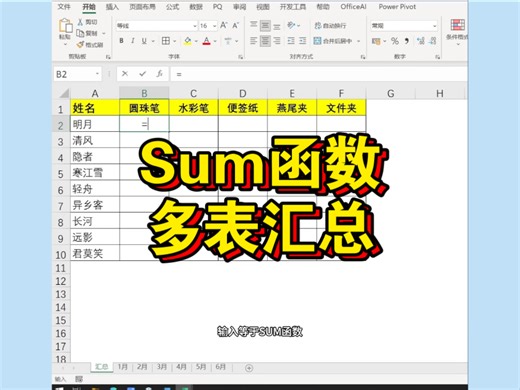Open the 文件 menu tab

[x=64, y=7]
